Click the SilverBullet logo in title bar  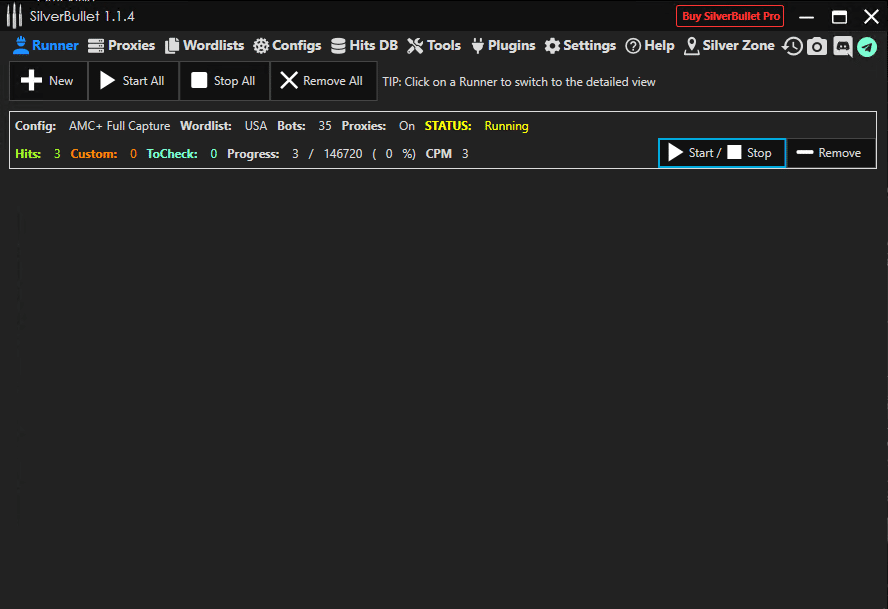[14, 16]
